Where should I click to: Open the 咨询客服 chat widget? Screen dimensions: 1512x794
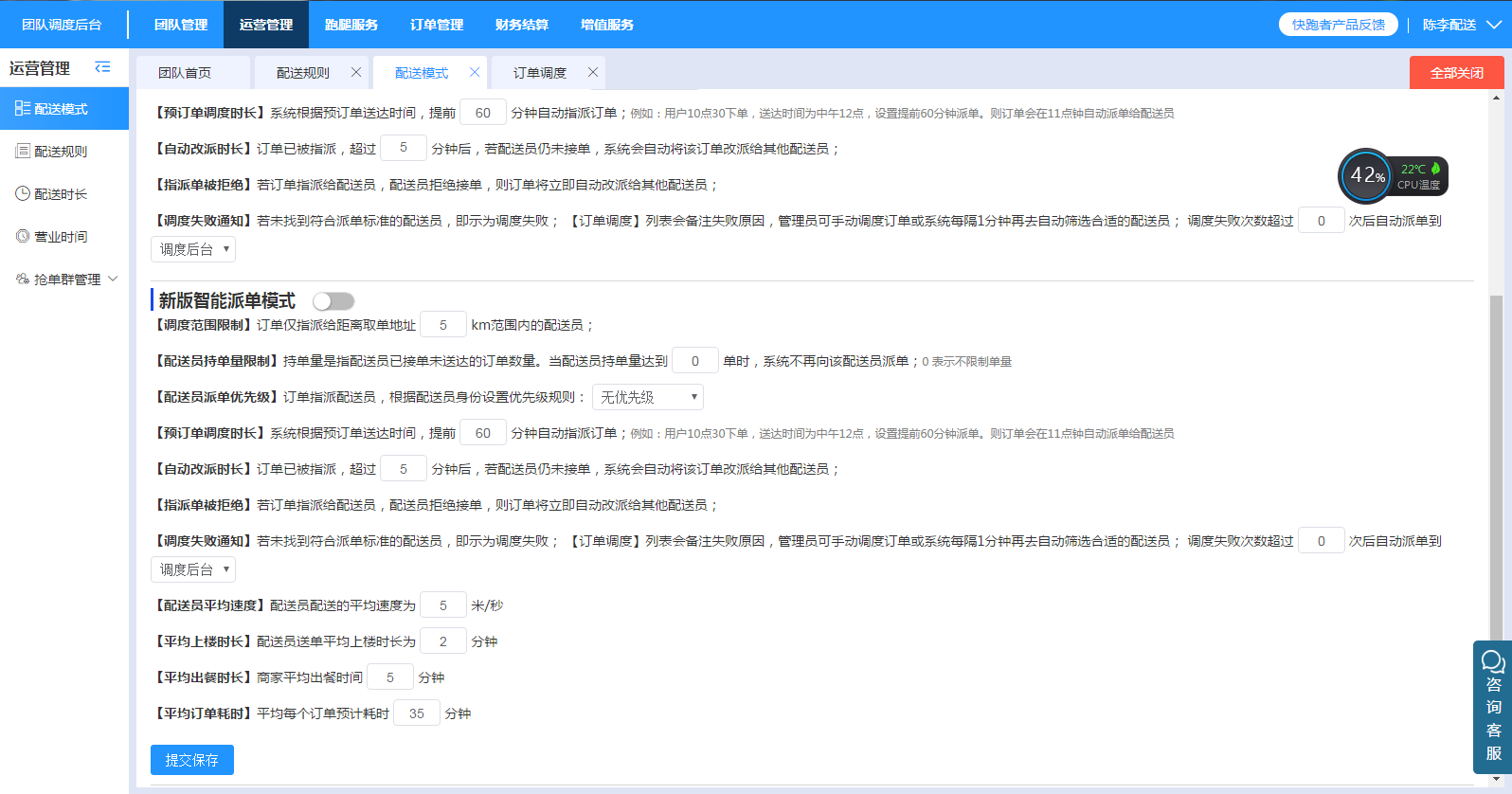coord(1493,707)
